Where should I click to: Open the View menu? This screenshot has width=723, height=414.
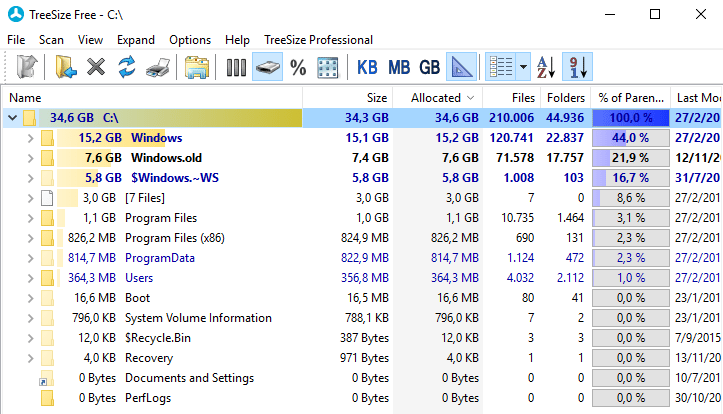coord(90,40)
